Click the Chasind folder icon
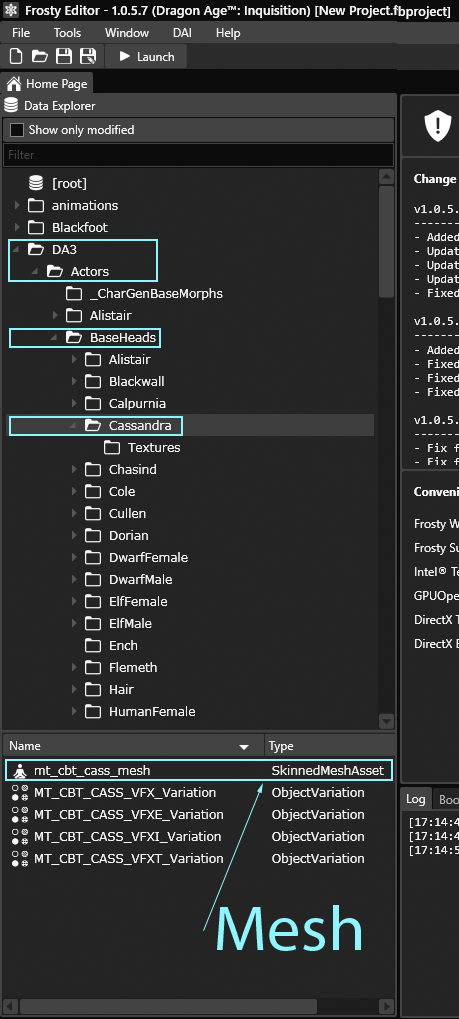Image resolution: width=459 pixels, height=1019 pixels. click(x=94, y=469)
